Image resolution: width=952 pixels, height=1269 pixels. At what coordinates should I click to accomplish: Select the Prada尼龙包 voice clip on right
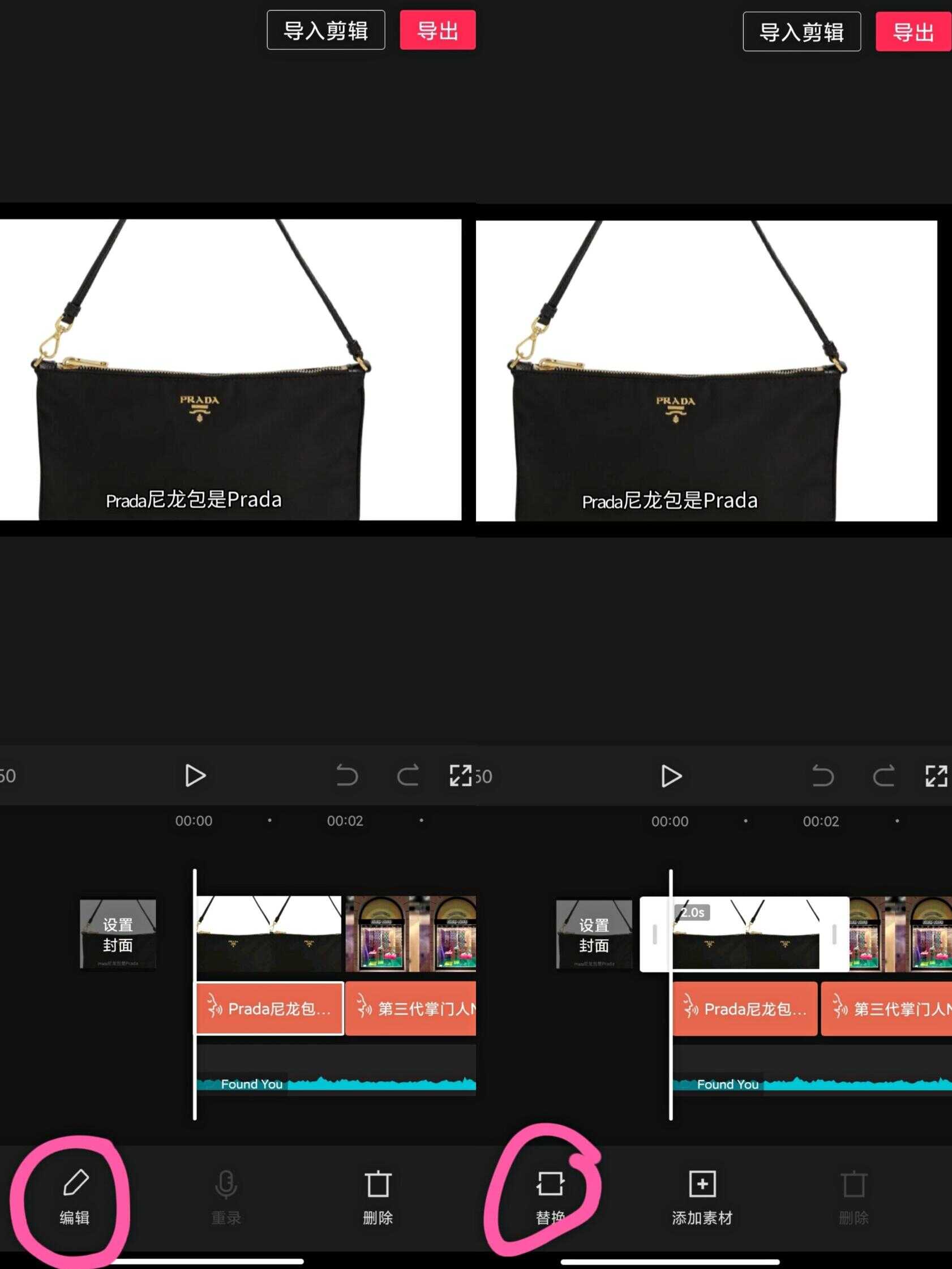tap(745, 1009)
